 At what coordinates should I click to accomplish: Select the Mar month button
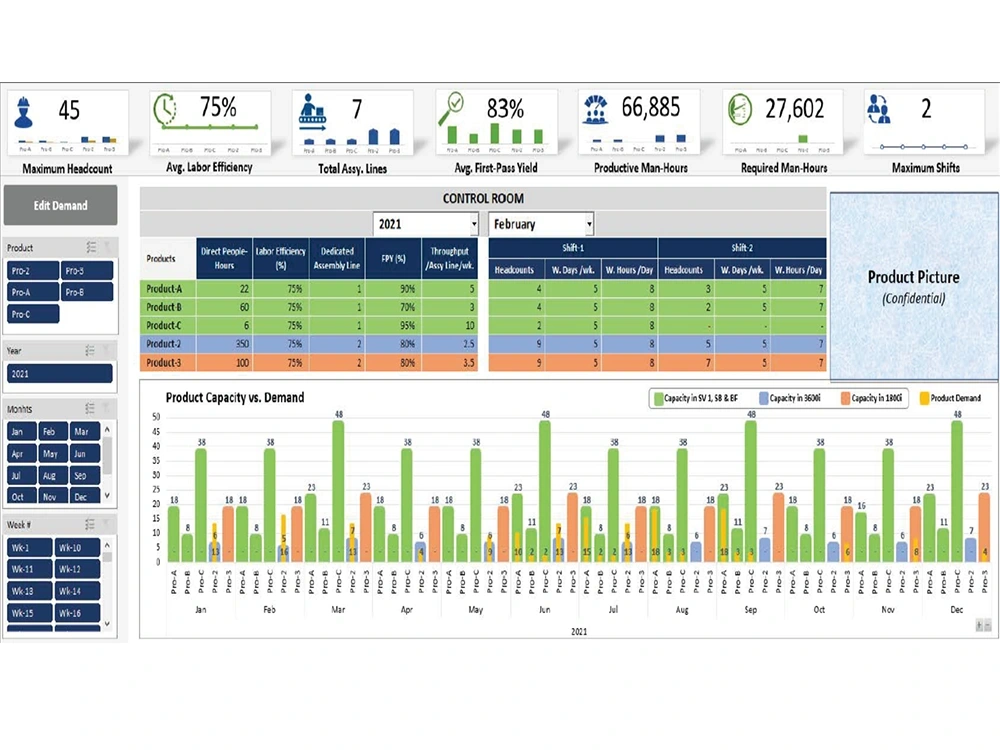pos(85,432)
